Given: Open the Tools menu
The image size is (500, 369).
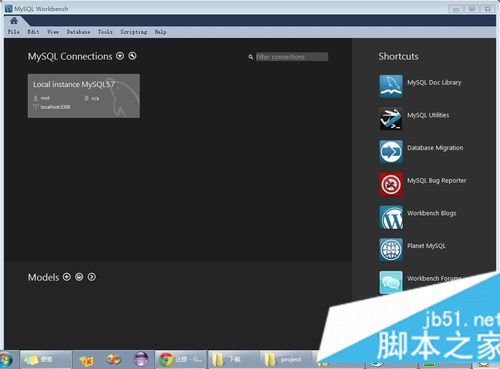Looking at the screenshot, I should (x=105, y=32).
